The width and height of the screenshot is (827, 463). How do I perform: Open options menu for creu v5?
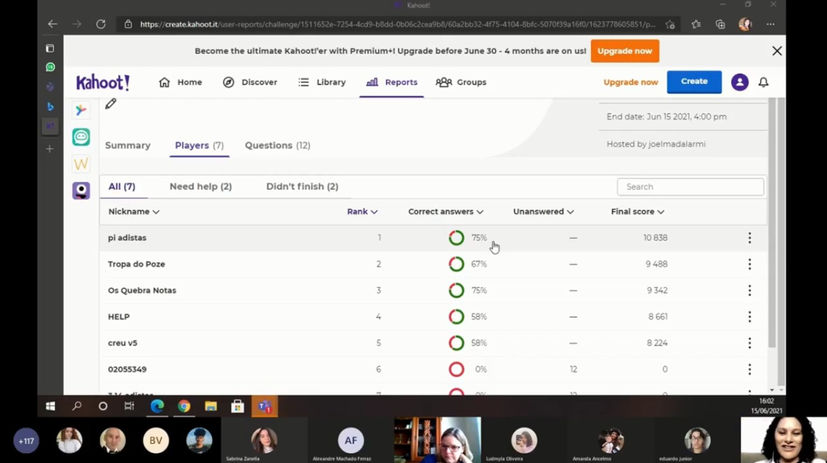coord(749,343)
